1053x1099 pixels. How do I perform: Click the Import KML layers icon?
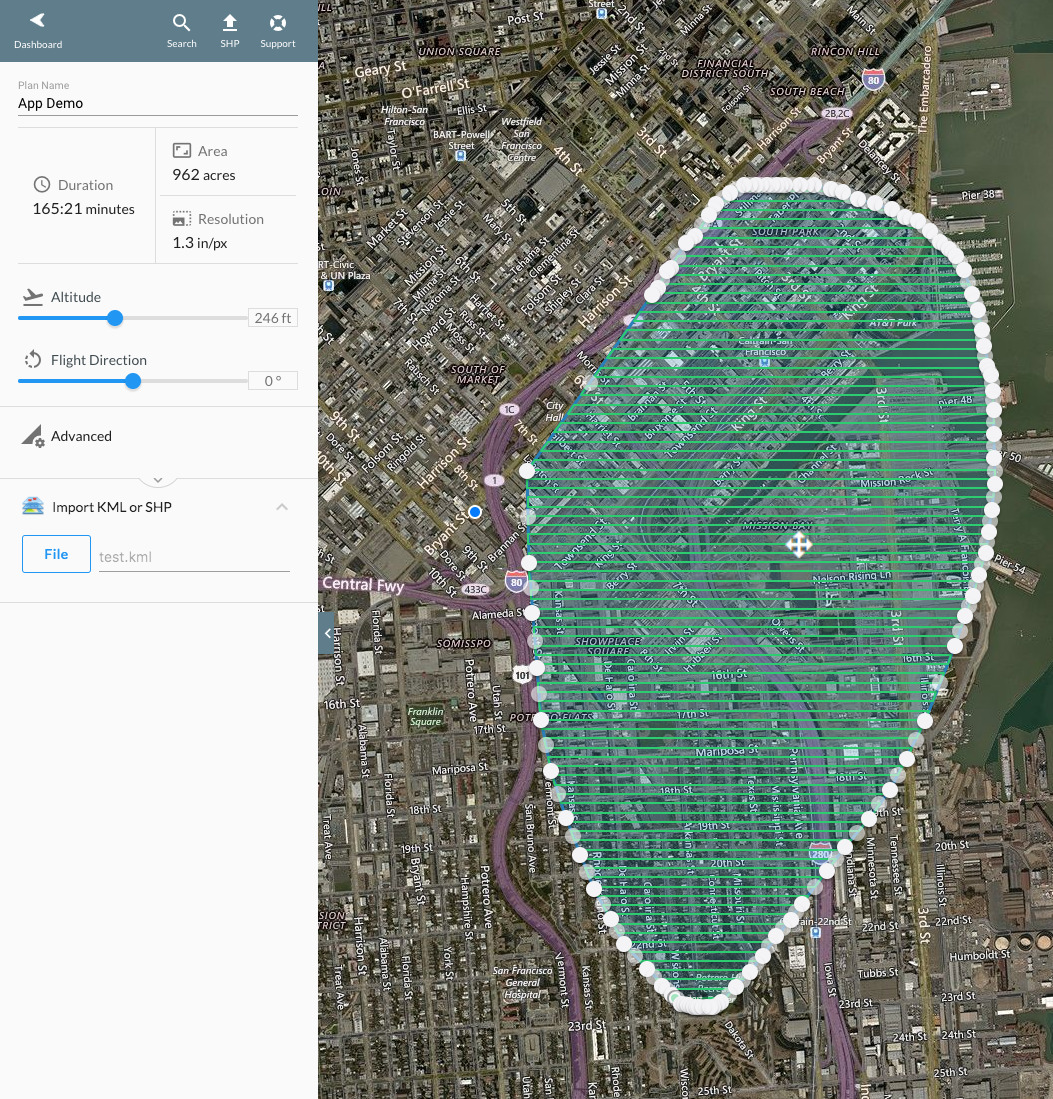32,506
